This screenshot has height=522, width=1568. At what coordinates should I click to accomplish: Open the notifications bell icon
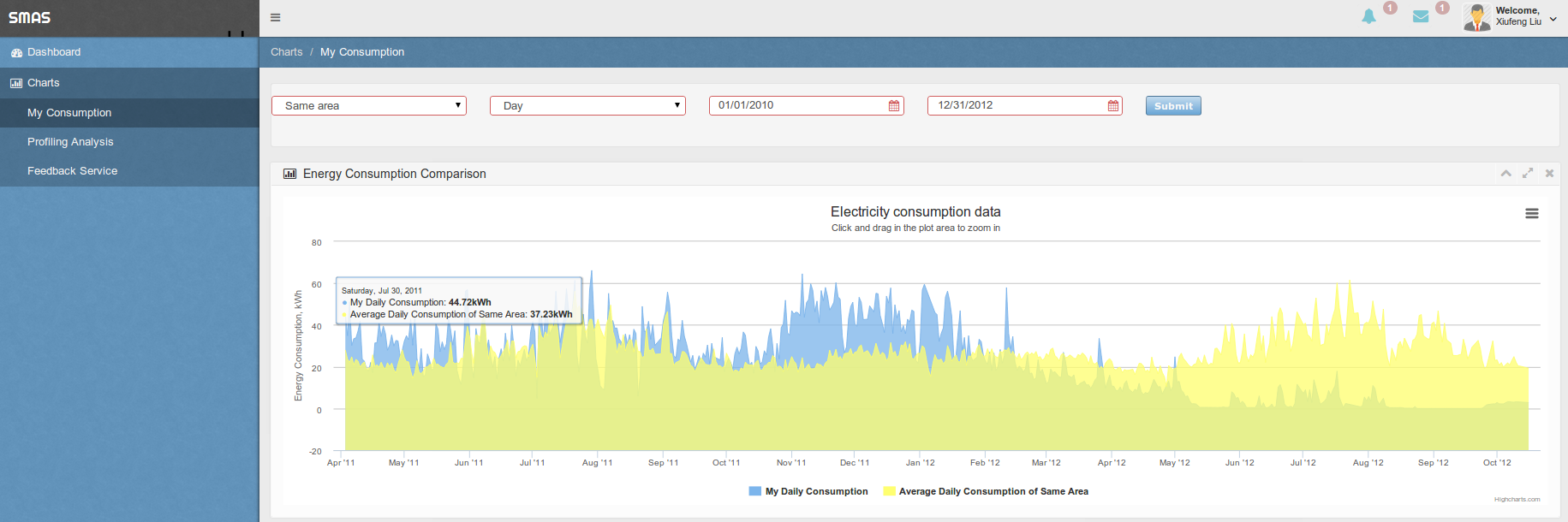coord(1368,16)
